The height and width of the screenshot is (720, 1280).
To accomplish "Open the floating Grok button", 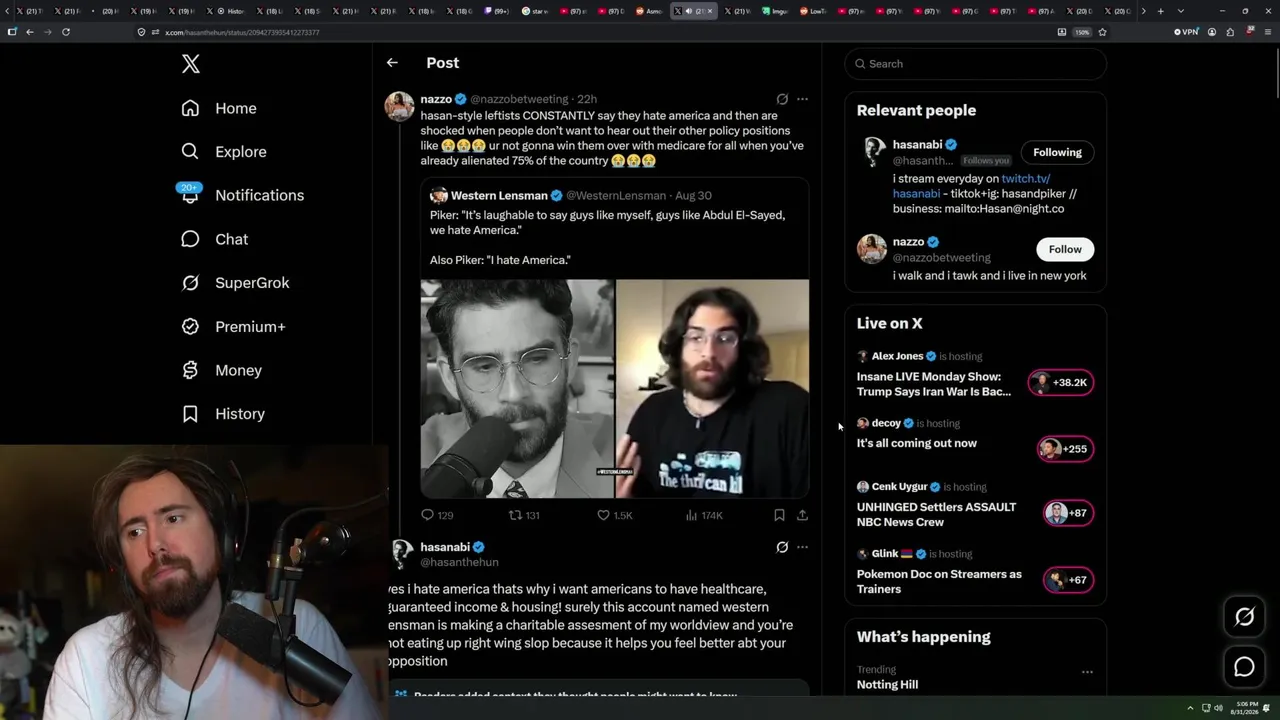I will pyautogui.click(x=1244, y=617).
